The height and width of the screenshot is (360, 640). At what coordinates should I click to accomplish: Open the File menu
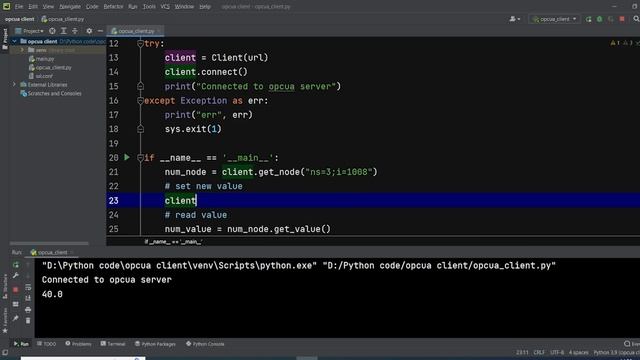click(19, 7)
